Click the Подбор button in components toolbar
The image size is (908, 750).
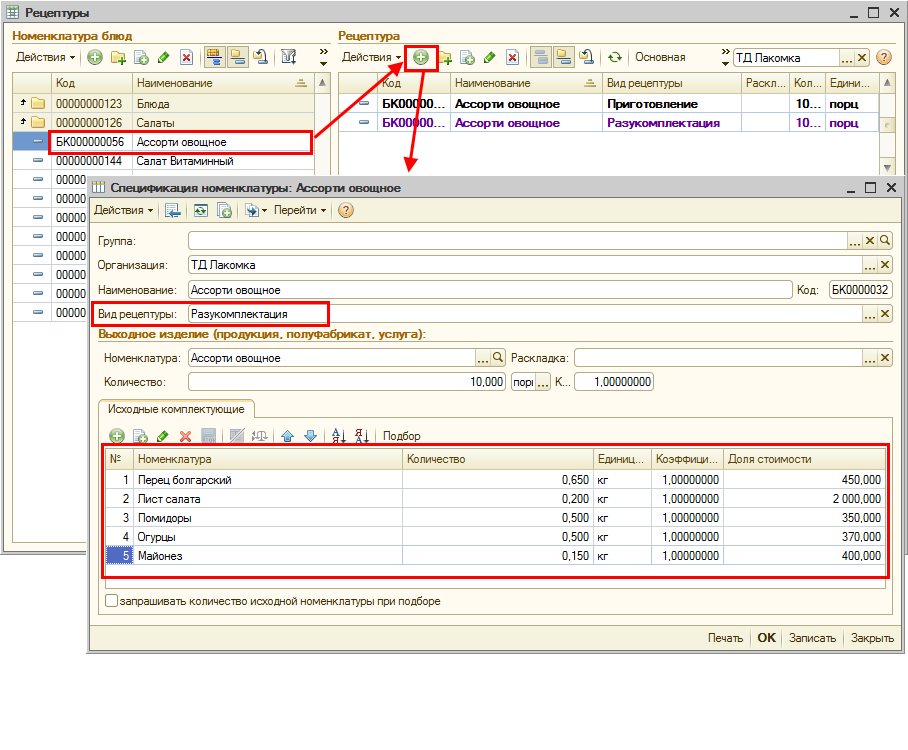click(x=402, y=436)
